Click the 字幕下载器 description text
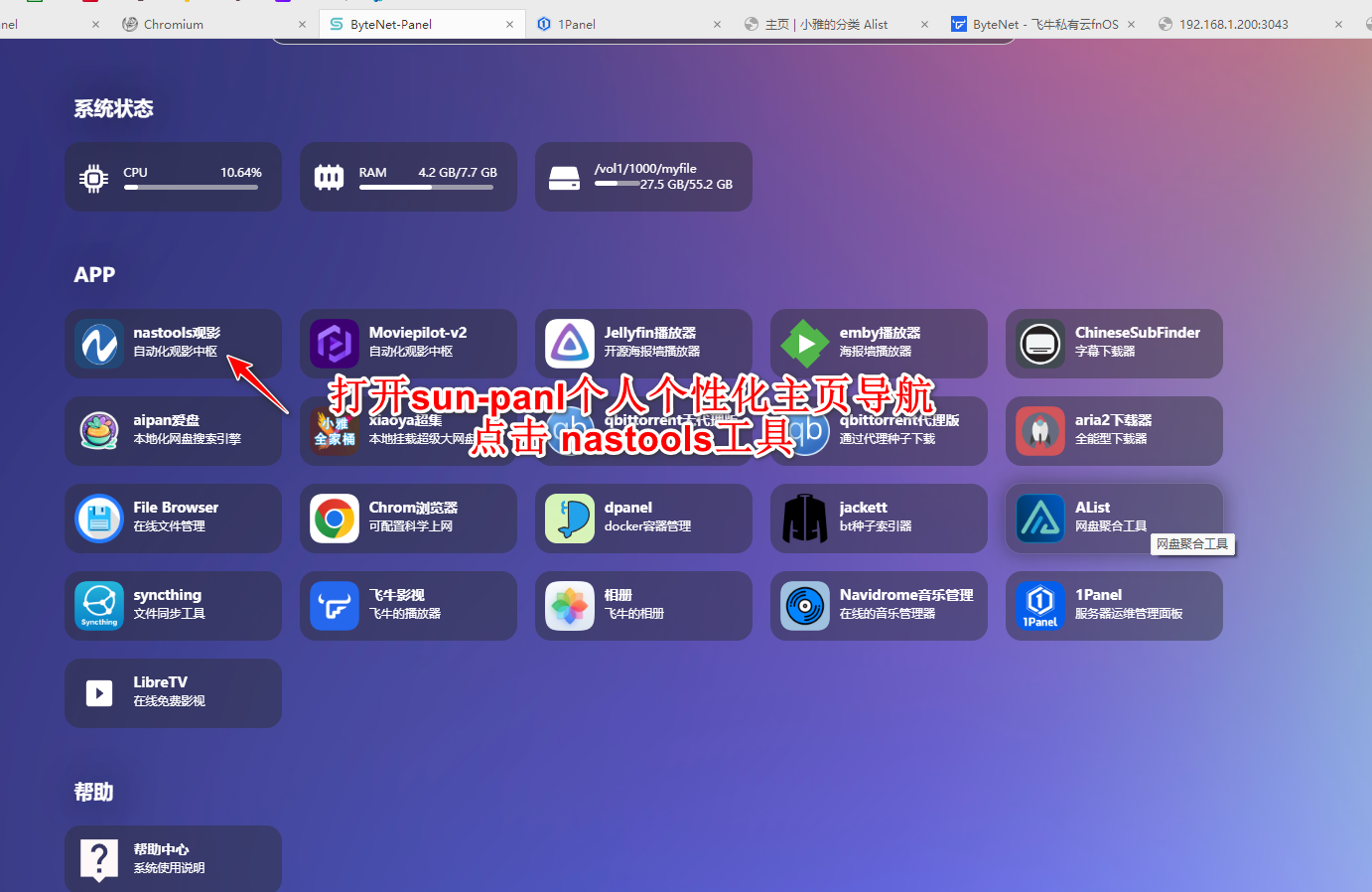Screen dimensions: 1372x892 click(x=1105, y=352)
